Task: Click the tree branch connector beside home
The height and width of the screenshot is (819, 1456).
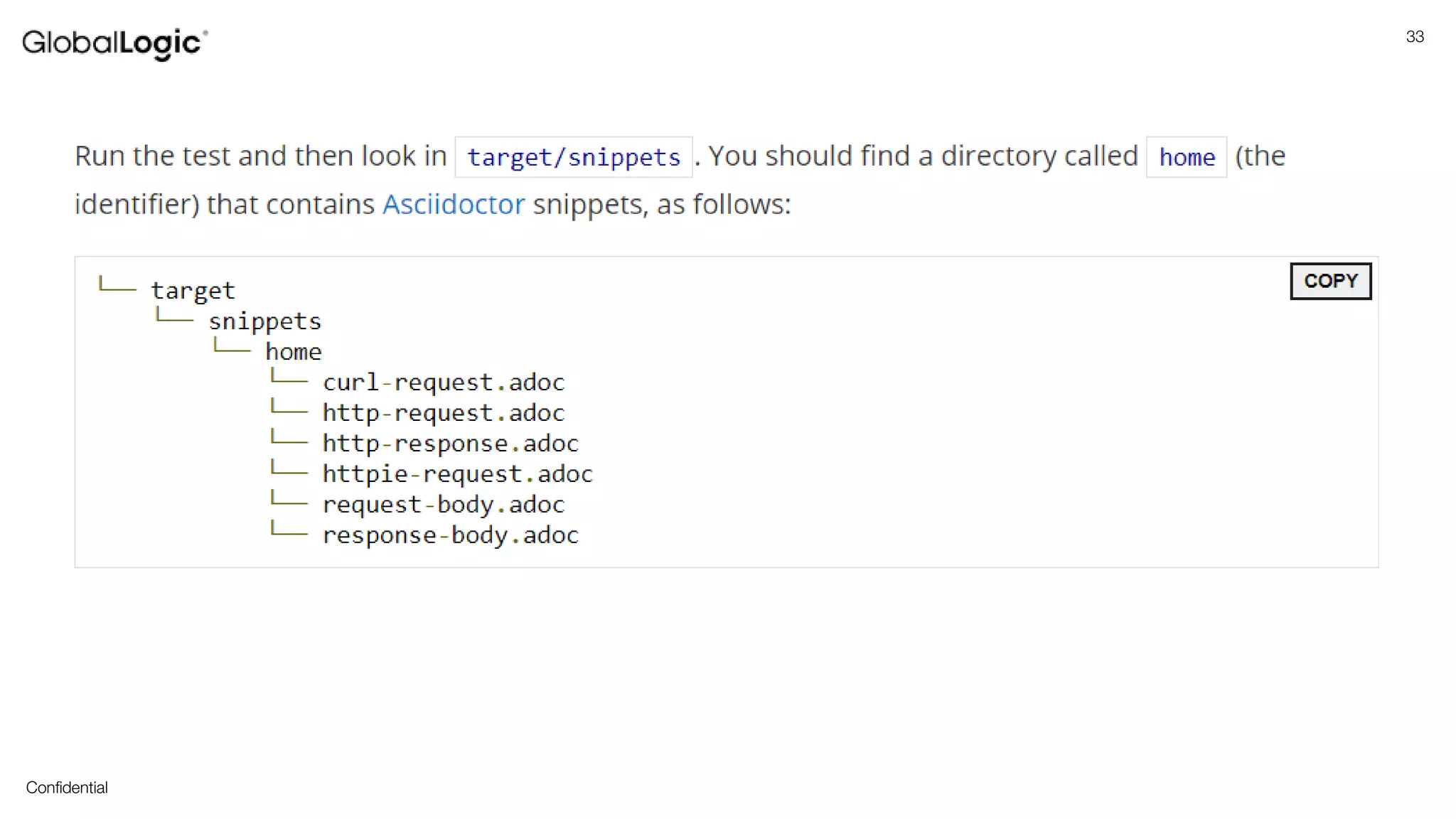Action: (232, 346)
